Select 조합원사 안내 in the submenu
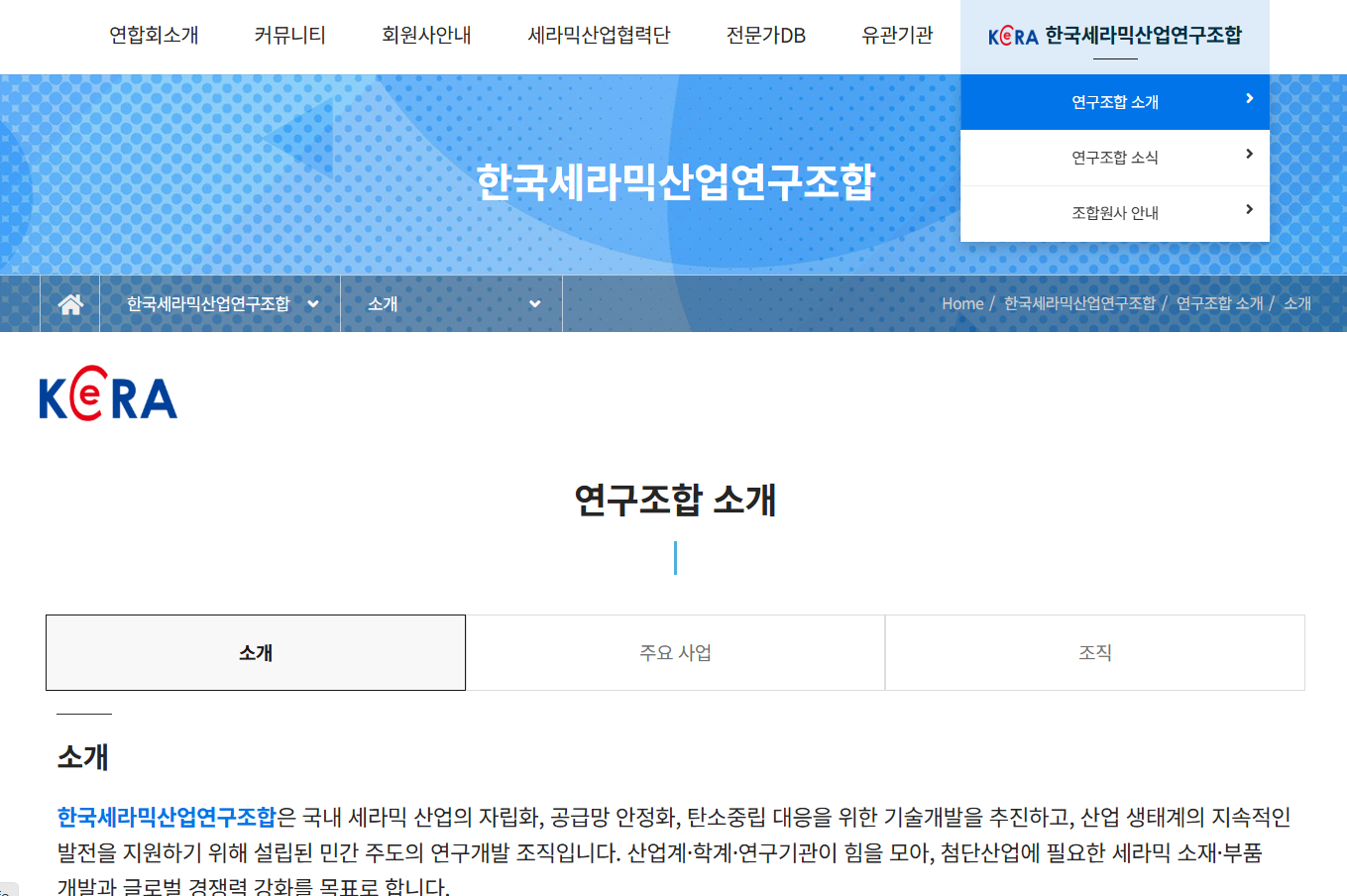 (1115, 213)
